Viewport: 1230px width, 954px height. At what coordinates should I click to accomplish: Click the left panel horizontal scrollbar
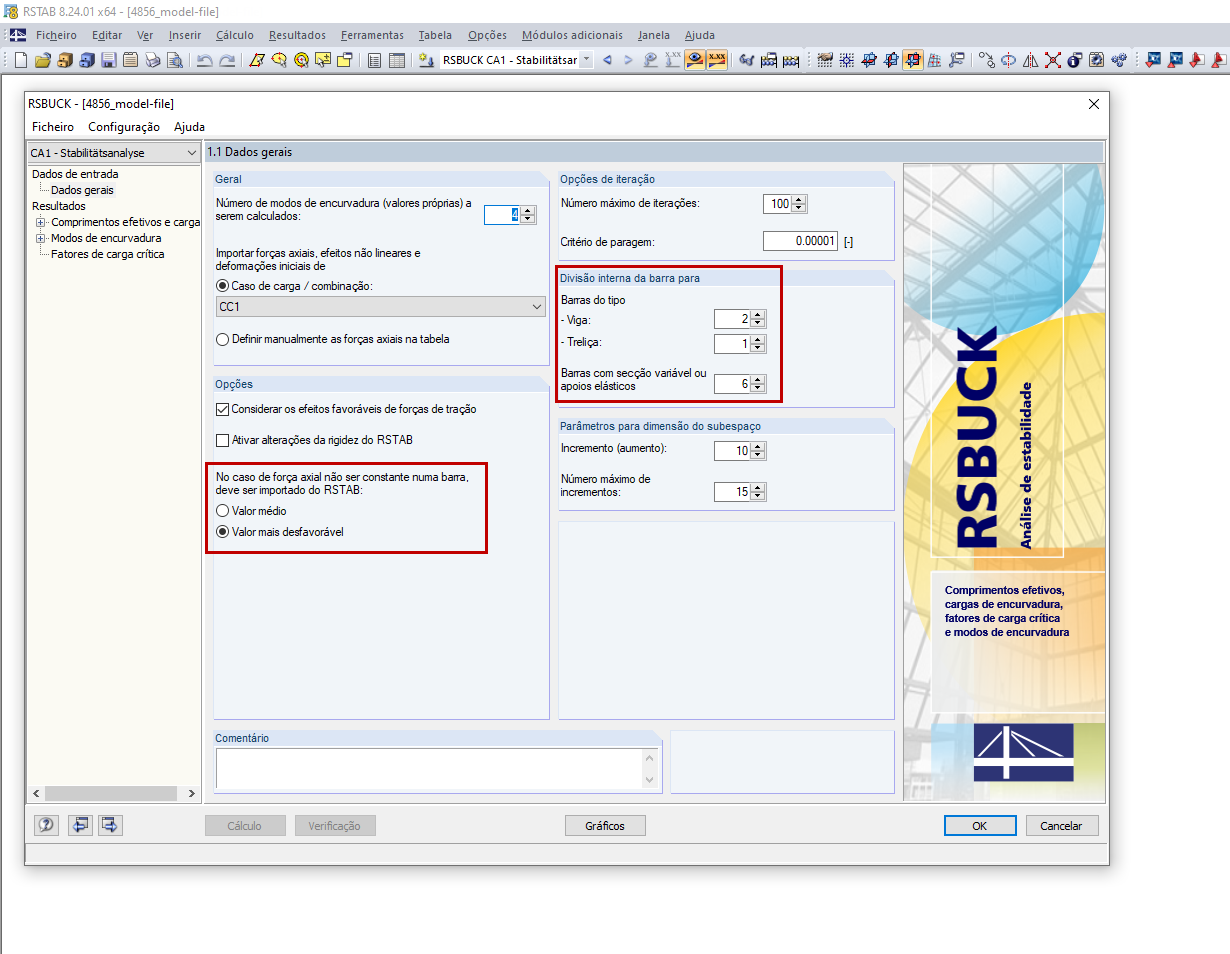click(114, 793)
